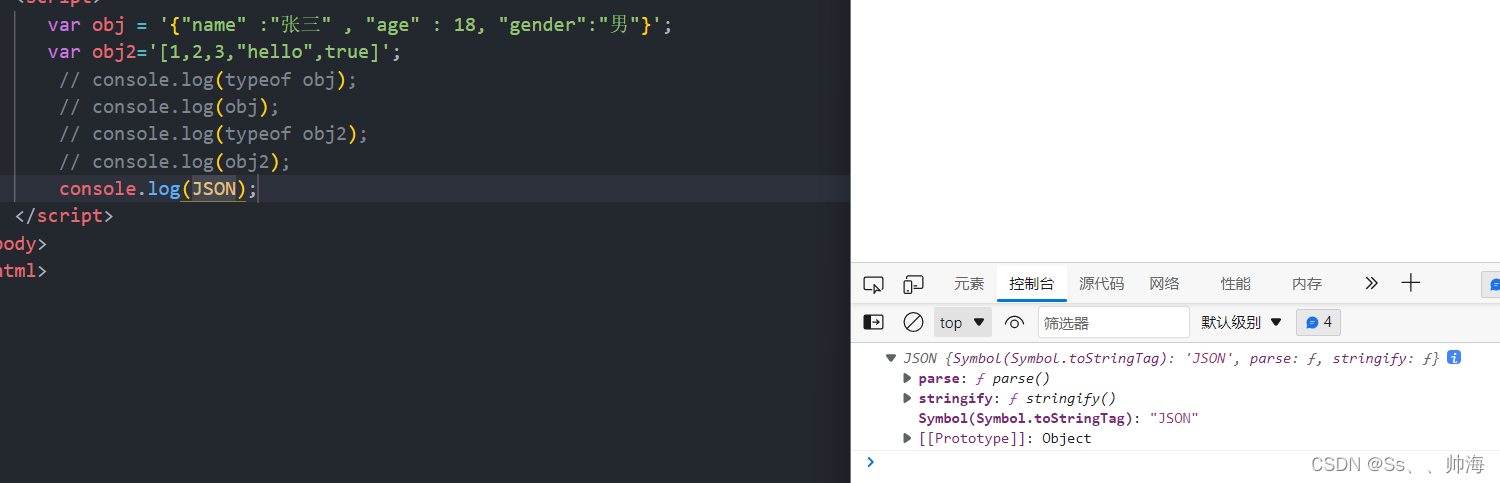Click the live expression eye icon

(x=1014, y=322)
